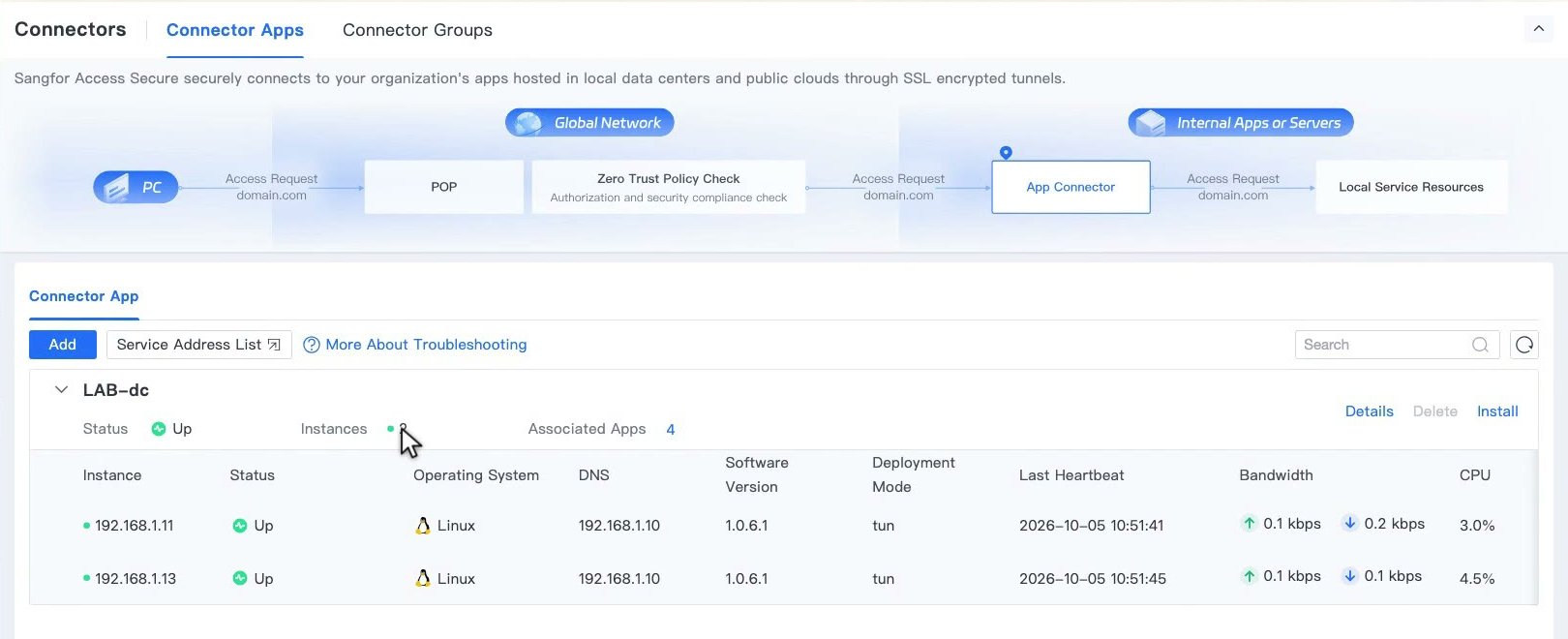Click the upload arrow icon for 192.168.1.13
The image size is (1568, 639).
[x=1250, y=575]
